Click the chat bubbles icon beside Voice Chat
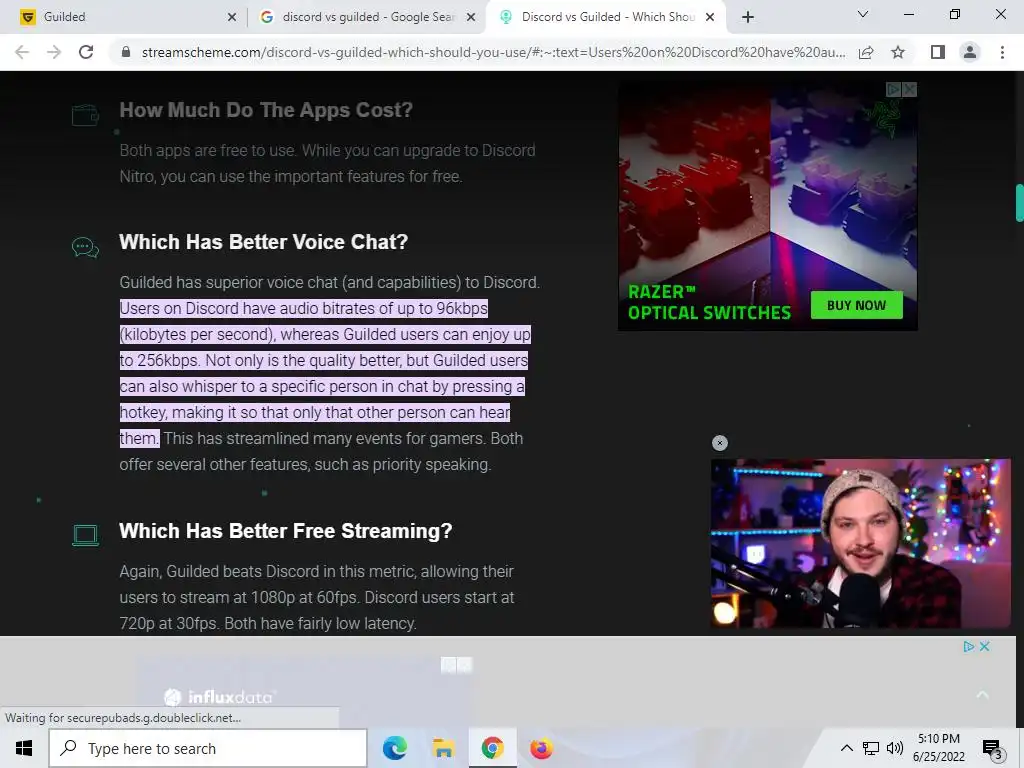Viewport: 1024px width, 768px height. (x=85, y=248)
